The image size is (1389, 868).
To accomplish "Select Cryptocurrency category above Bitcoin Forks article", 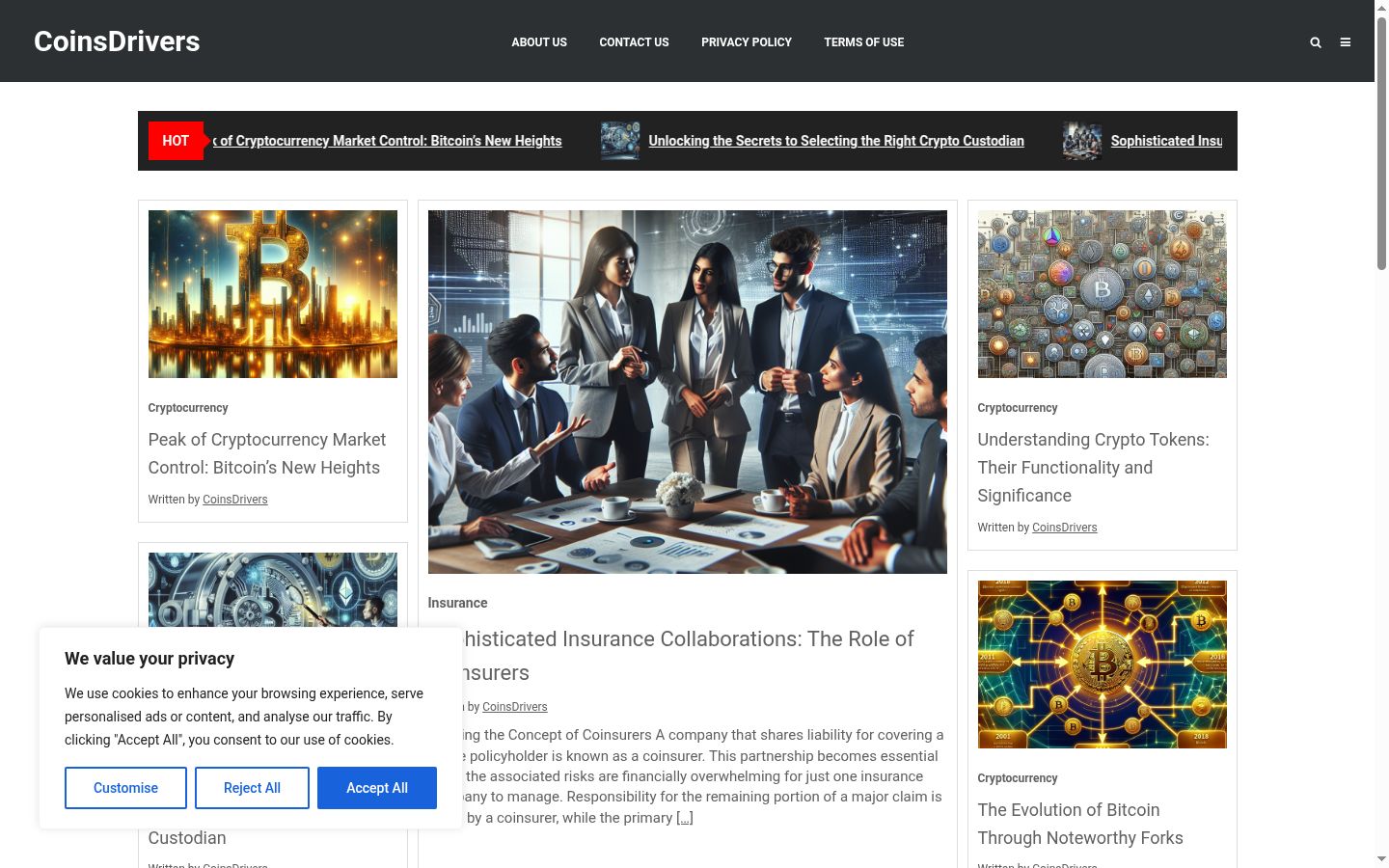I will (1018, 778).
